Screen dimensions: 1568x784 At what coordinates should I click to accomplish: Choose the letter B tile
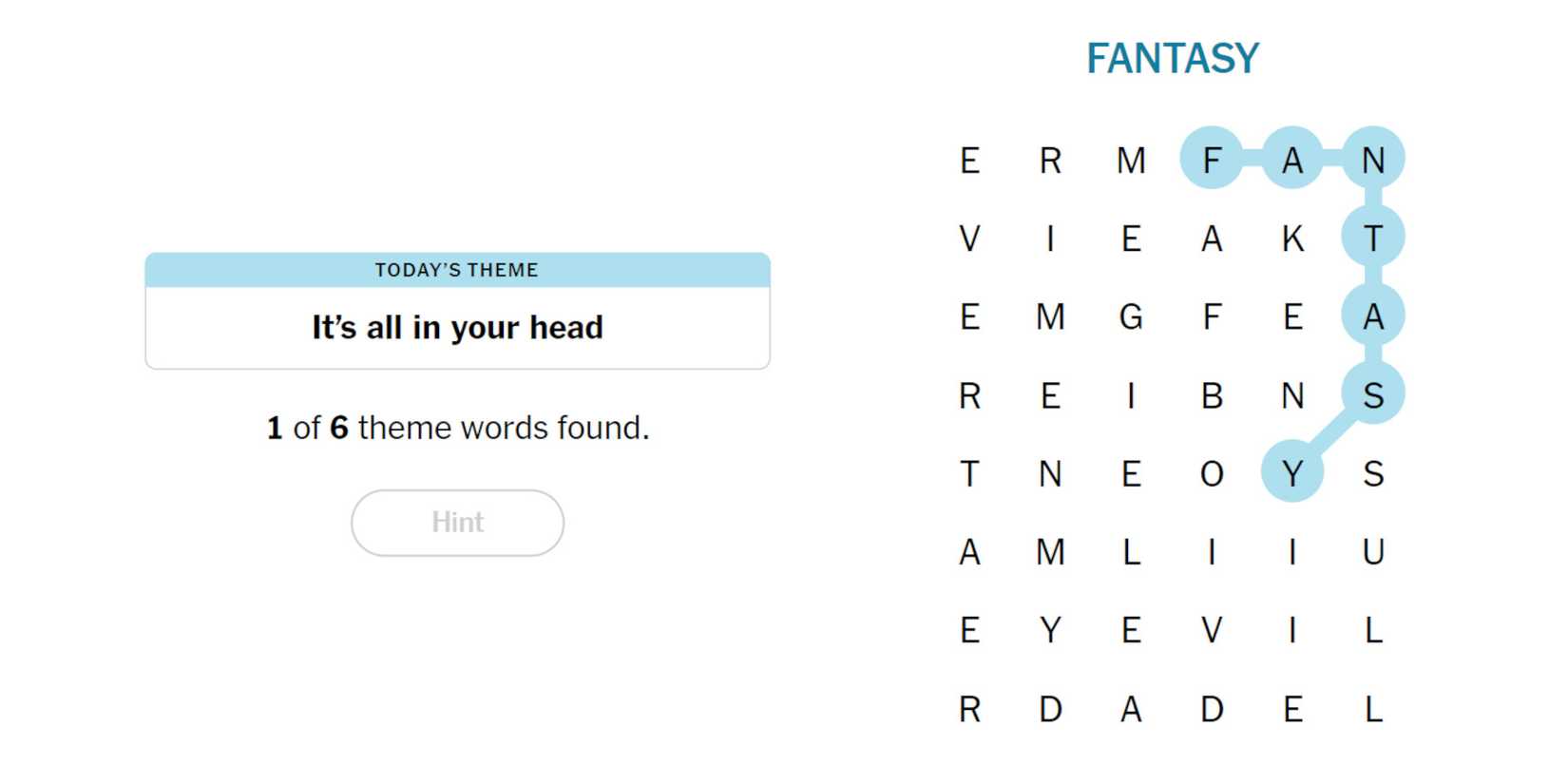click(1211, 395)
